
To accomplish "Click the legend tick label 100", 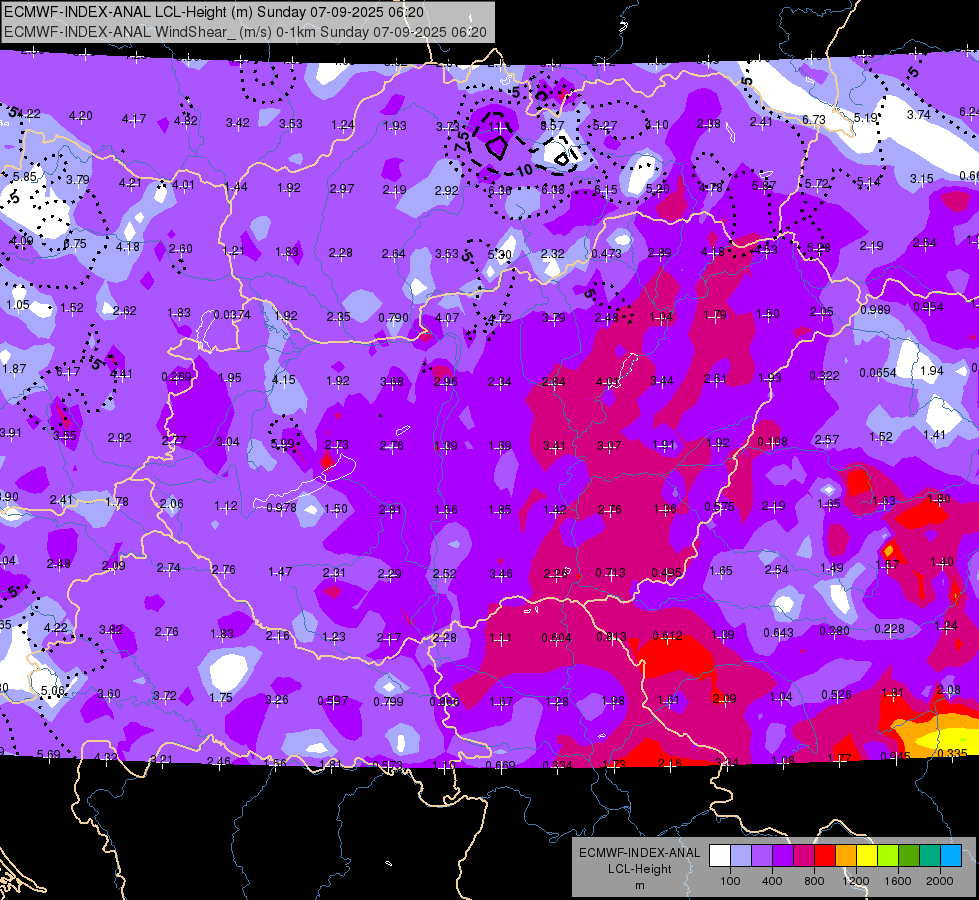I will 730,881.
